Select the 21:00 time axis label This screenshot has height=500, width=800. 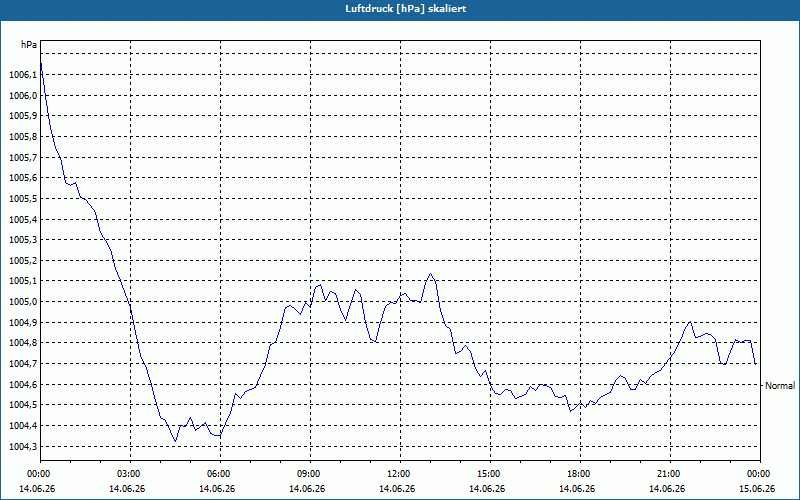coord(670,474)
